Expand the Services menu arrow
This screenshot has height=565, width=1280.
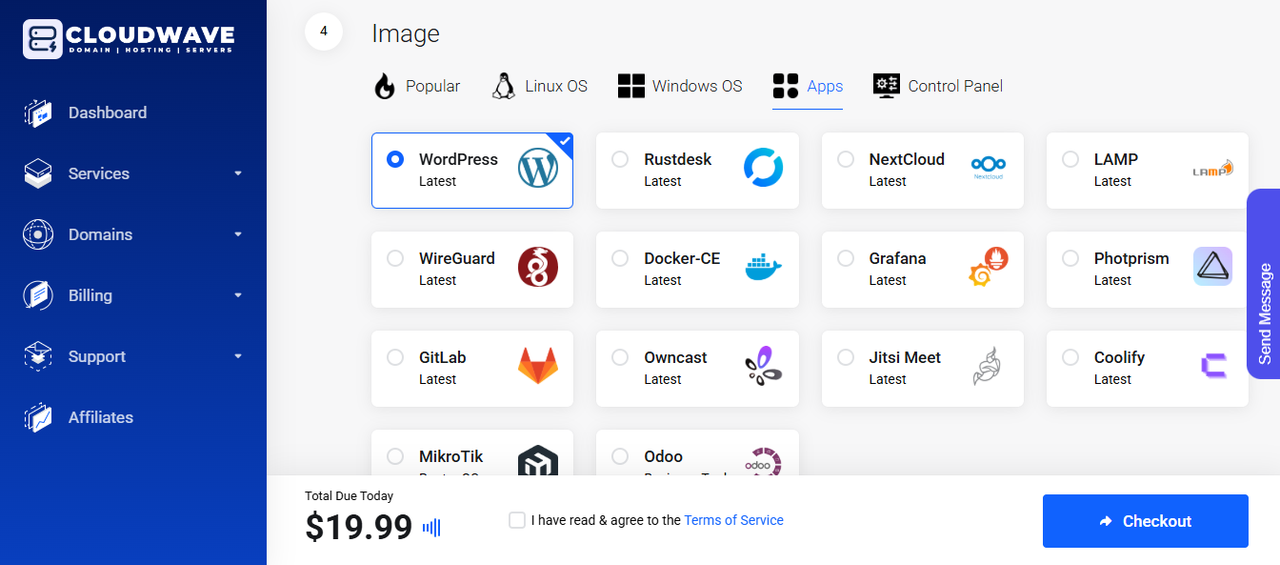click(x=238, y=174)
